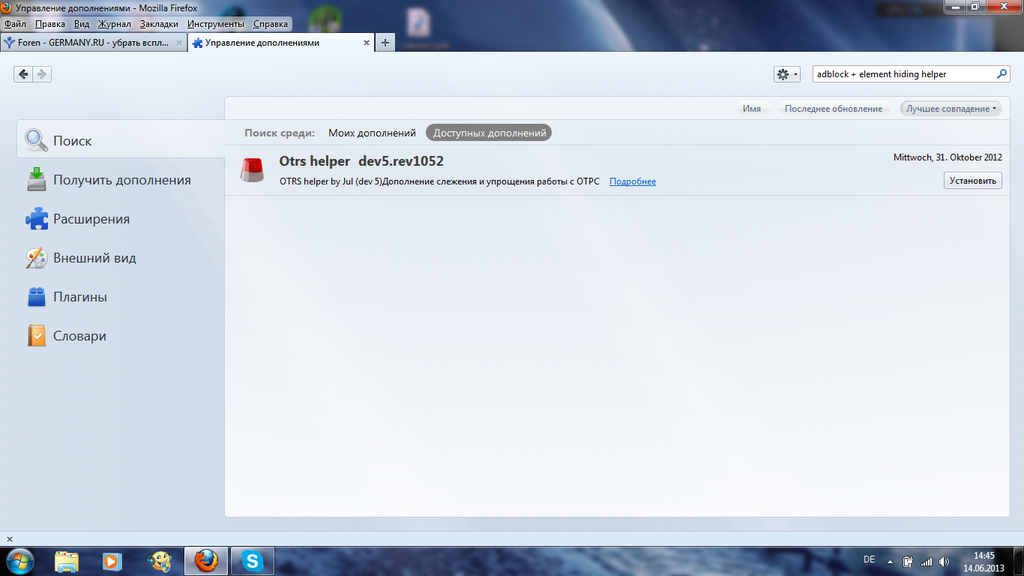Open Skype from the taskbar

(x=252, y=560)
